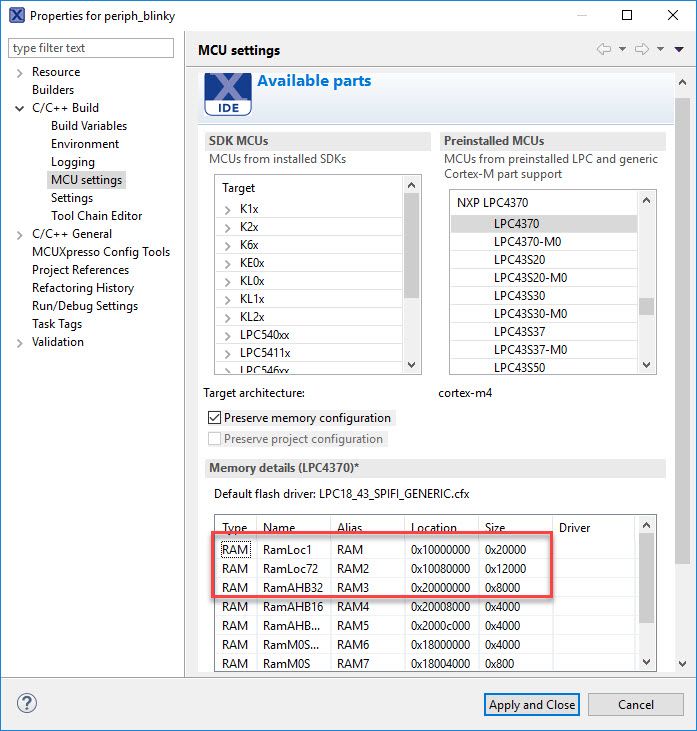
Task: Click the MCUXpresso IDE logo icon
Action: pyautogui.click(x=228, y=94)
